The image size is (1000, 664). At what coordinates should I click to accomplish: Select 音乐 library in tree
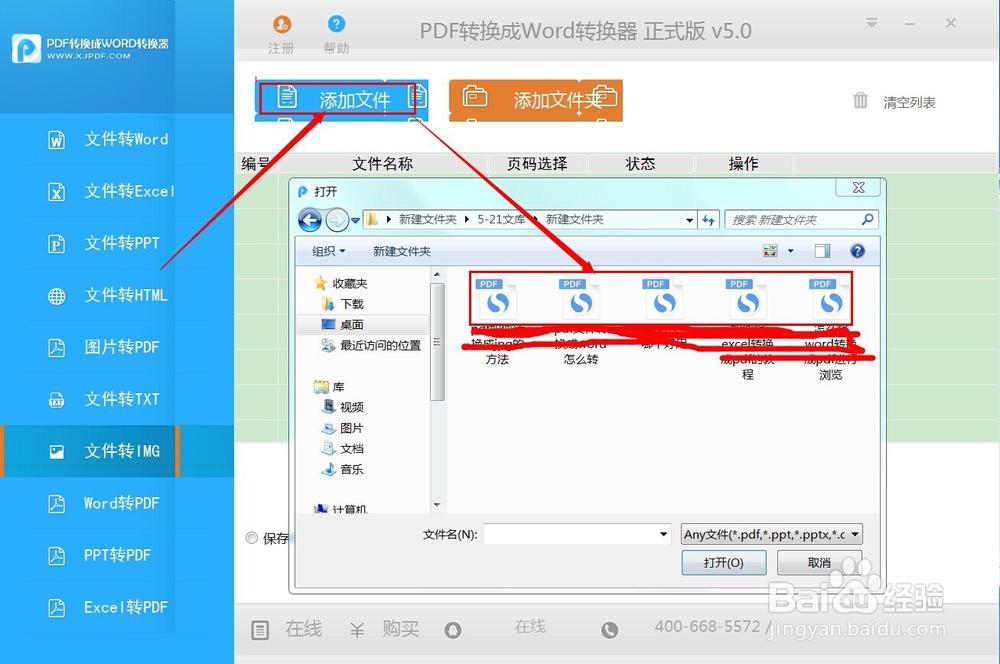pyautogui.click(x=343, y=469)
